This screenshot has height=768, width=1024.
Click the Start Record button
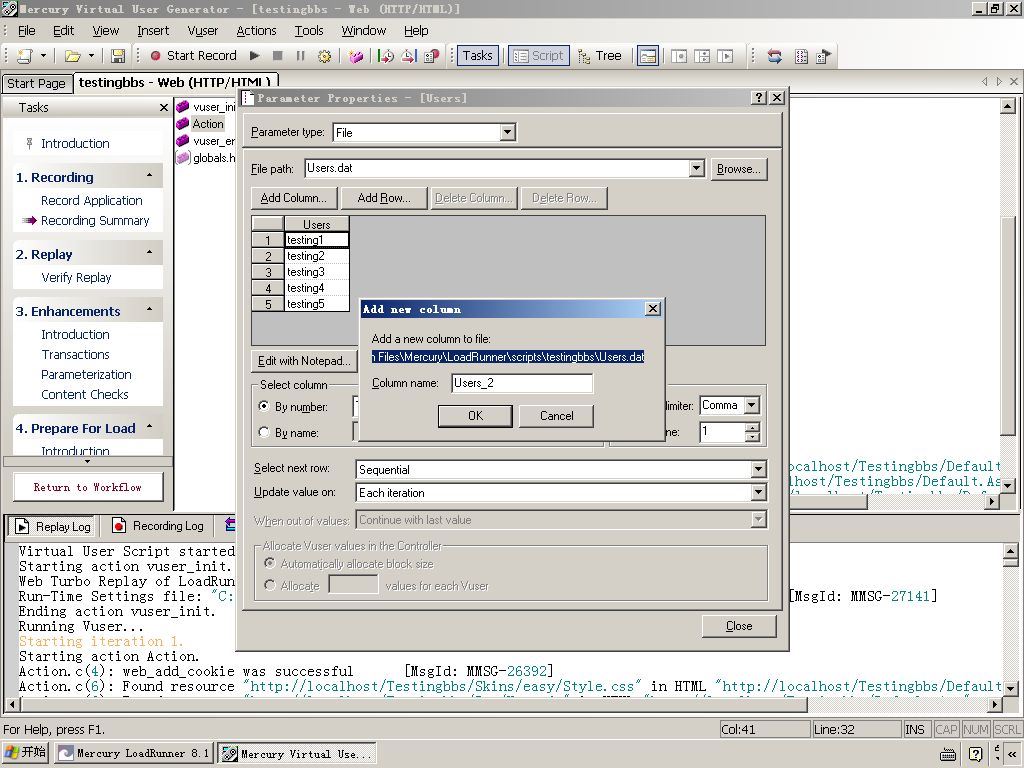point(193,56)
